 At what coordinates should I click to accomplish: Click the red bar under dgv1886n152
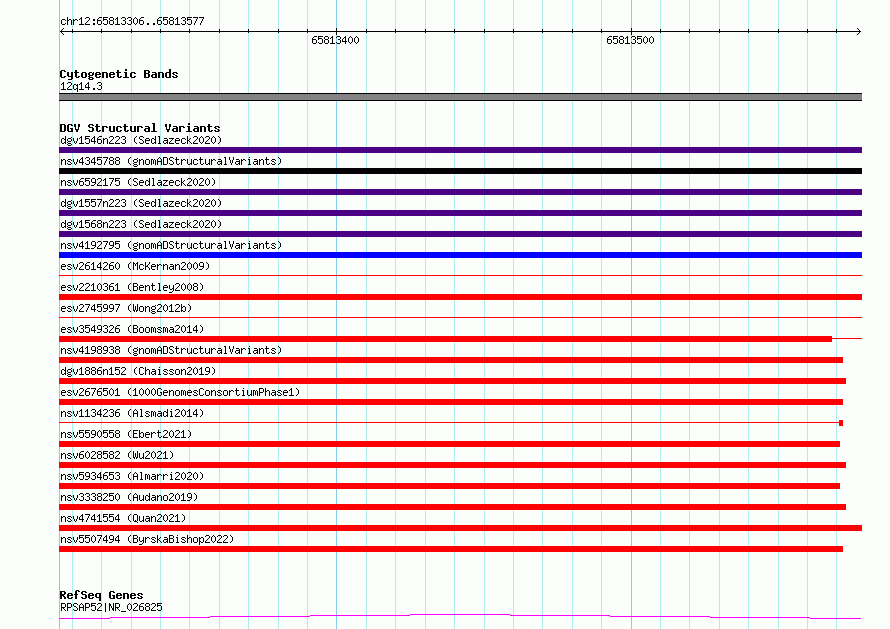[452, 381]
